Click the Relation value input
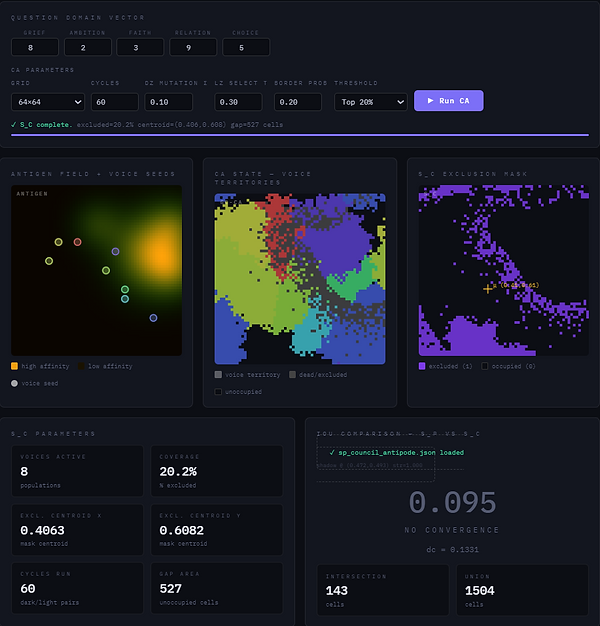600x626 pixels. 193,47
